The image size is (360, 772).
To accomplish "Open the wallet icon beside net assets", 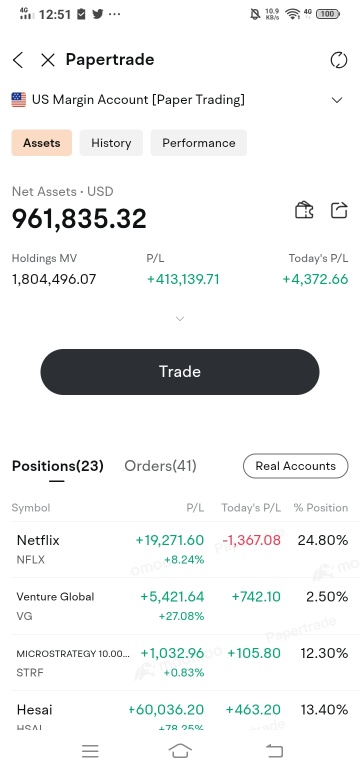I will pyautogui.click(x=304, y=210).
